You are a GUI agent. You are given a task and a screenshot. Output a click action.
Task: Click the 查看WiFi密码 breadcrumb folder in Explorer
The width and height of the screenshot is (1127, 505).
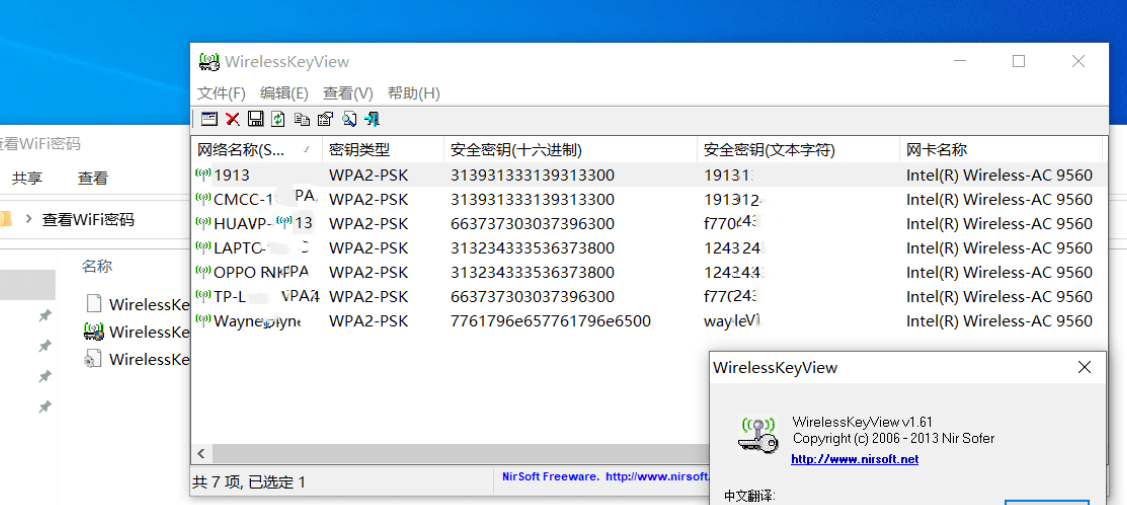pos(88,219)
